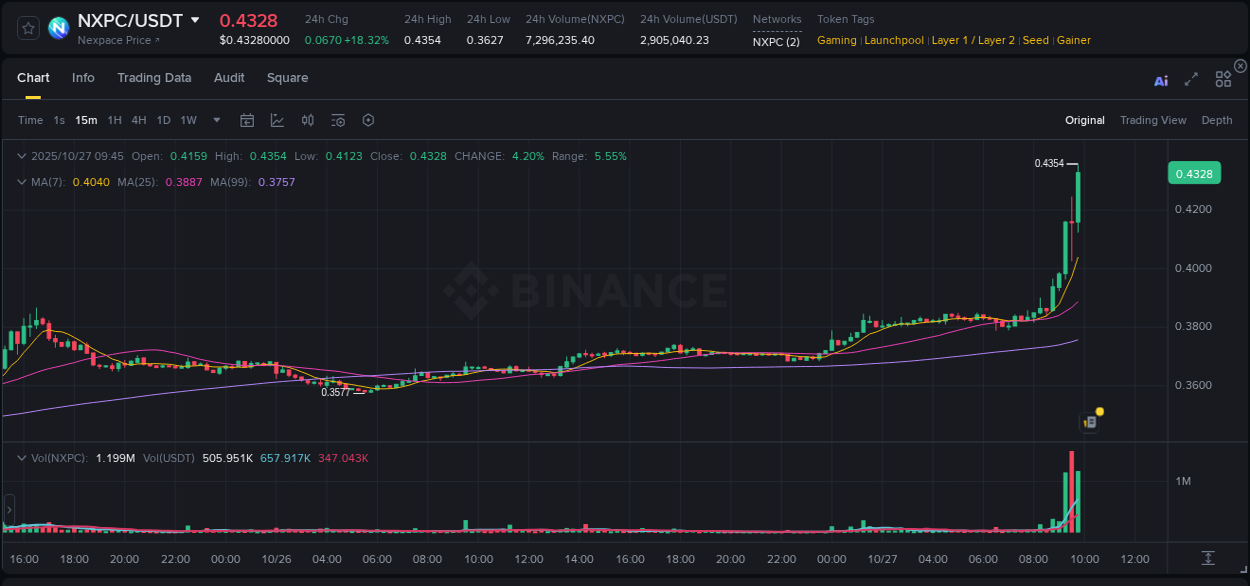The height and width of the screenshot is (586, 1250).
Task: Switch to the Trading Data tab
Action: [154, 77]
